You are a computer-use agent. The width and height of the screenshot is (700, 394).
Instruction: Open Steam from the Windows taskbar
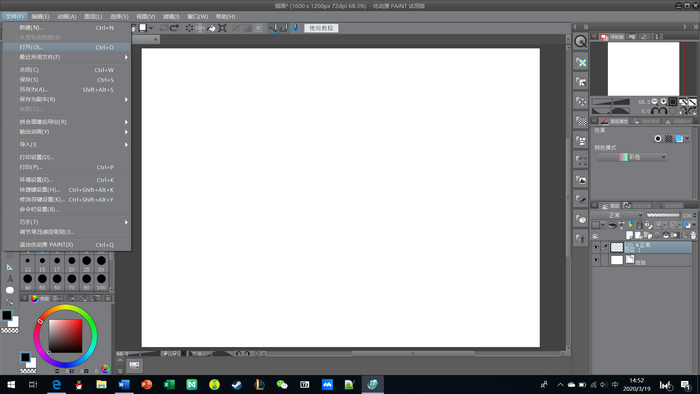237,384
